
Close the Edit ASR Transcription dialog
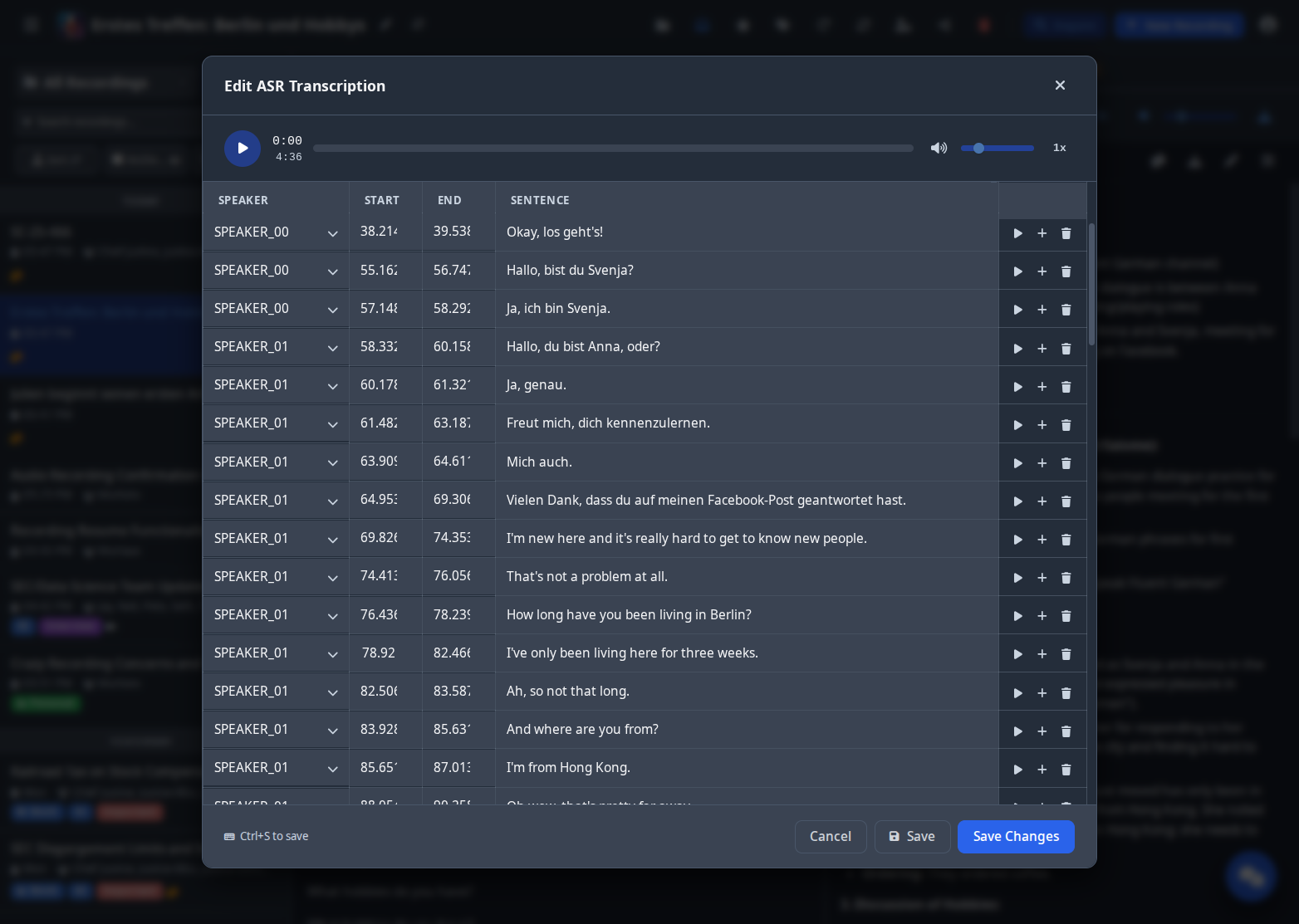(x=1060, y=86)
